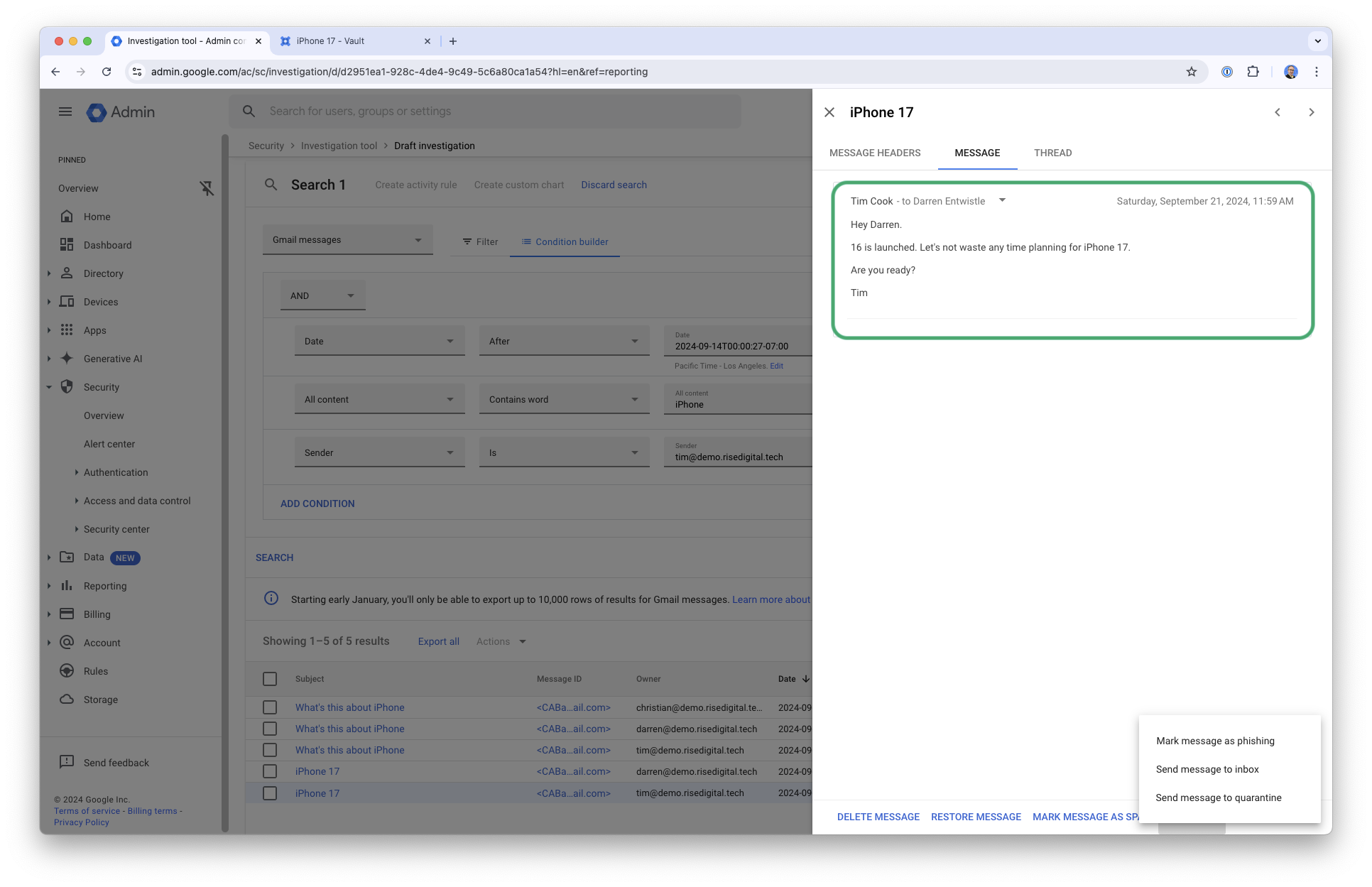The width and height of the screenshot is (1372, 887).
Task: Click the Send feedback icon
Action: (67, 762)
